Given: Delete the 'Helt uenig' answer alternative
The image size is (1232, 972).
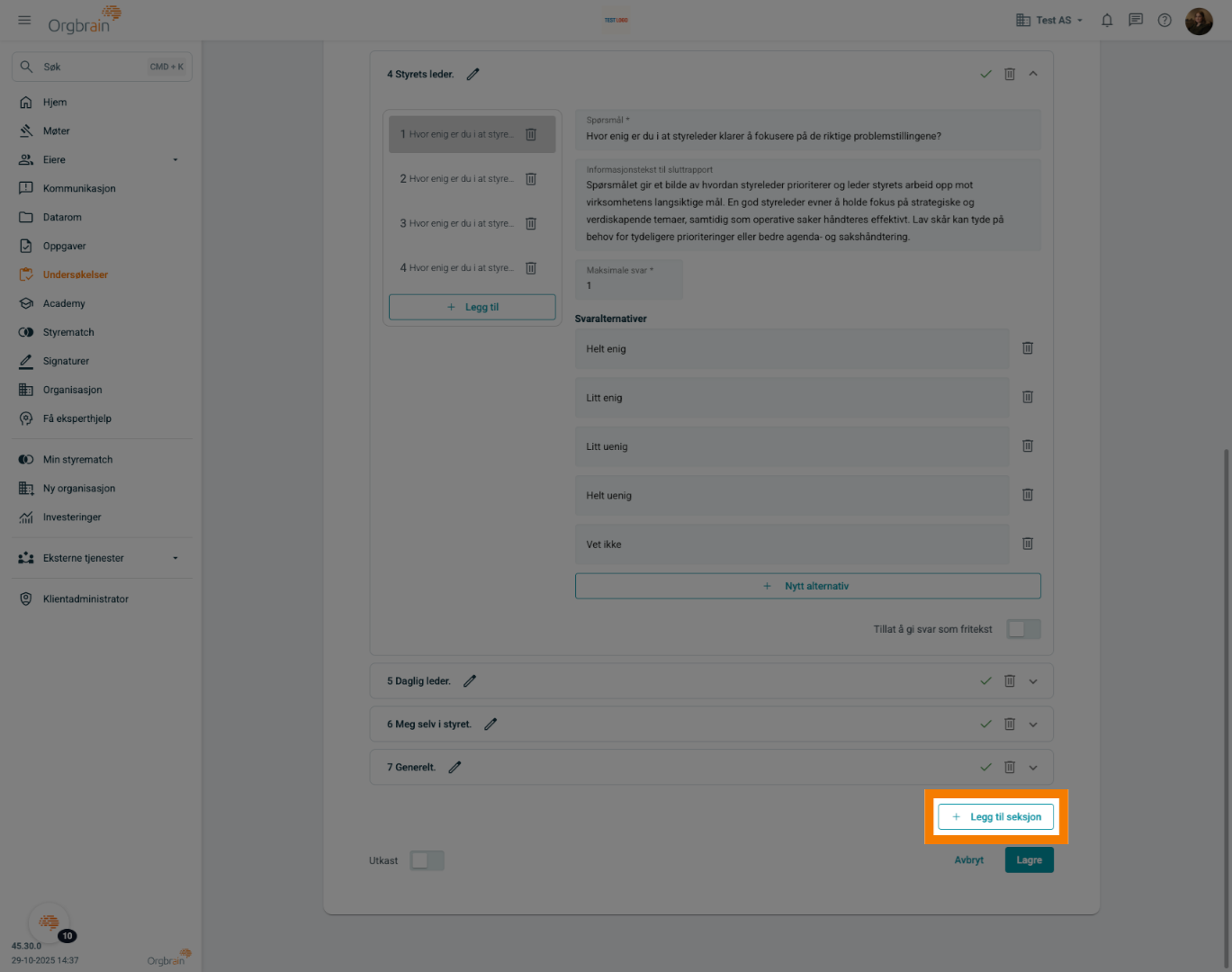Looking at the screenshot, I should click(x=1028, y=495).
